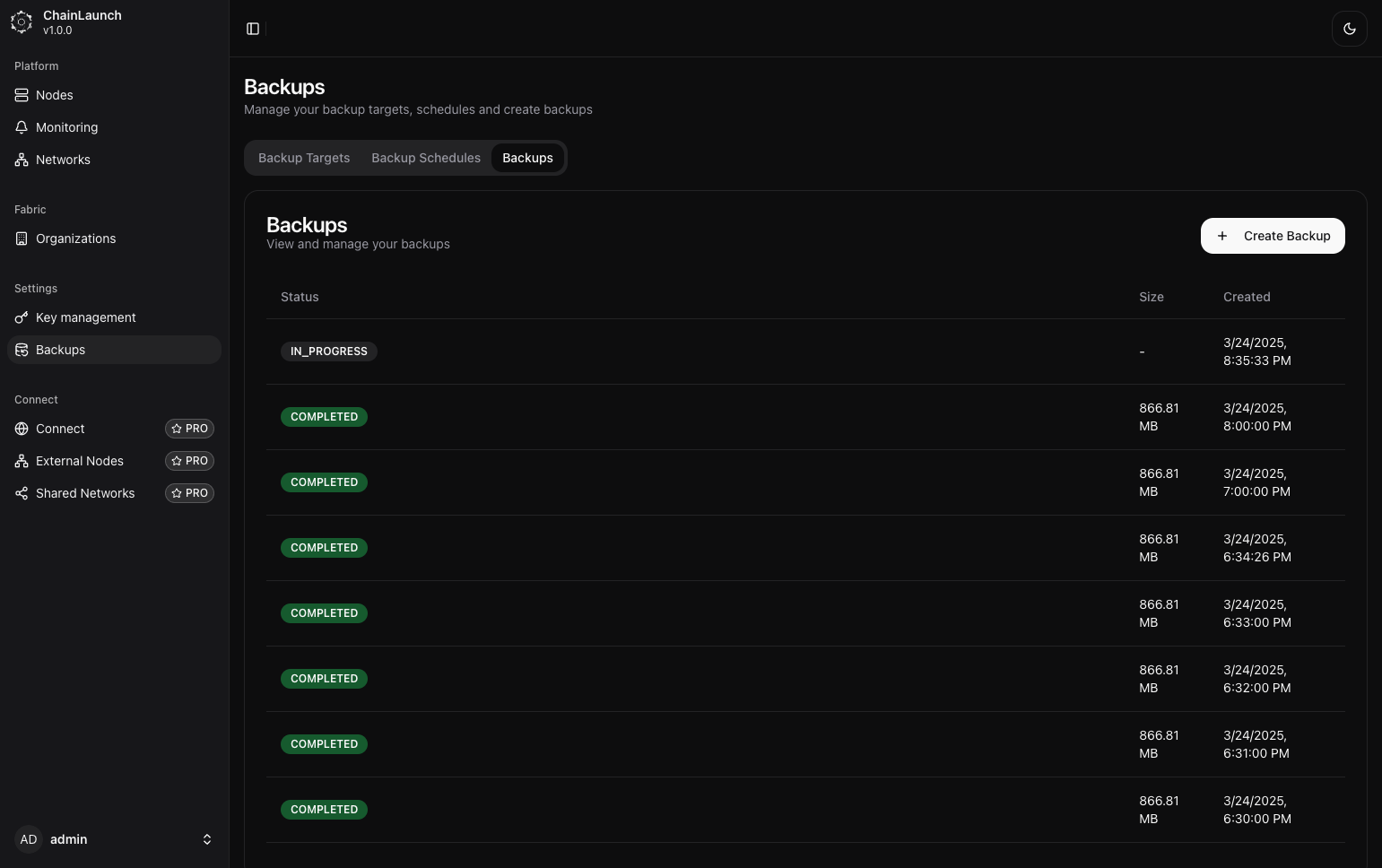
Task: Toggle the sidebar panel collapse button
Action: 253,29
